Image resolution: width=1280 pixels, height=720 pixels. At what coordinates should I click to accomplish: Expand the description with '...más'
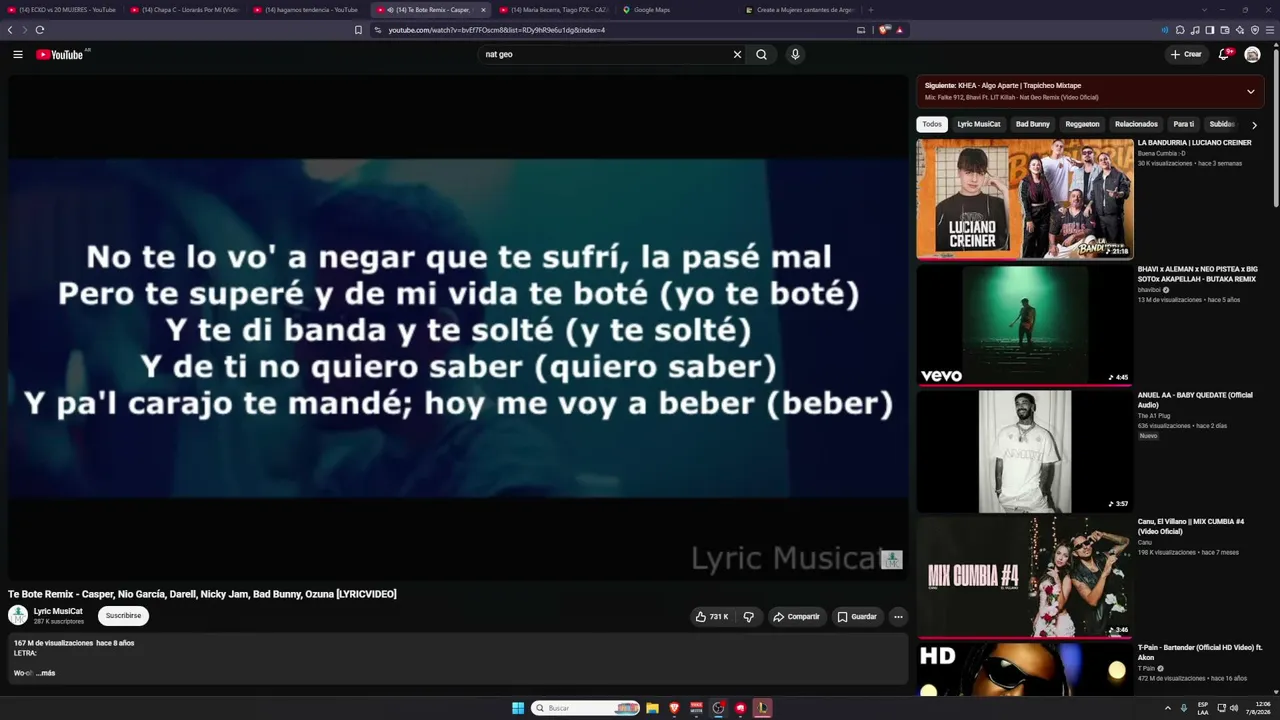[x=46, y=673]
